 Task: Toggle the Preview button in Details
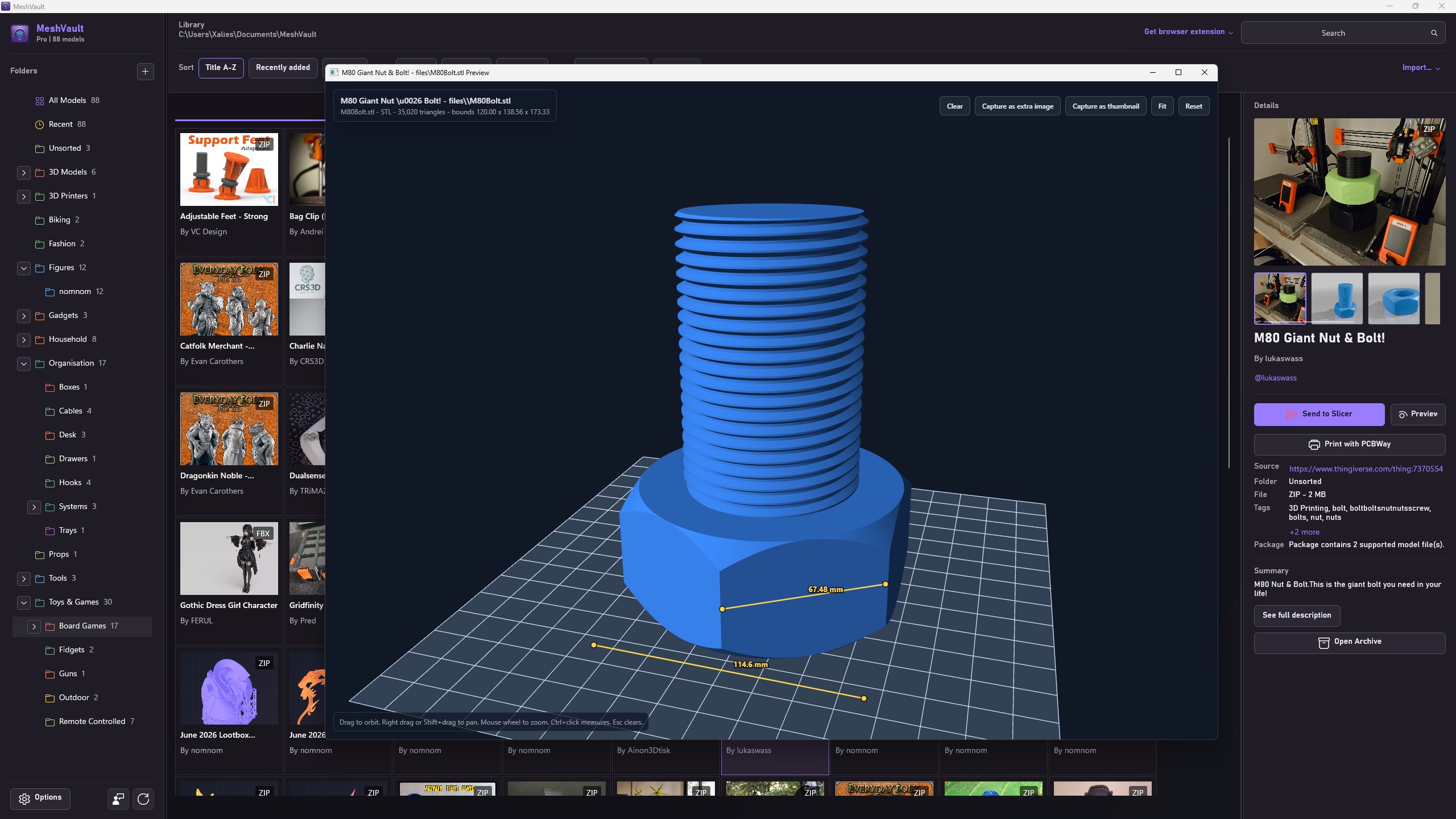(x=1417, y=414)
